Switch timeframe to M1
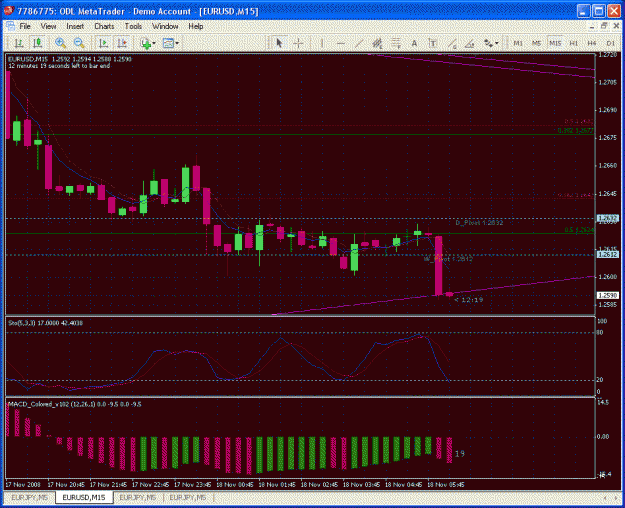This screenshot has width=625, height=508. click(518, 43)
